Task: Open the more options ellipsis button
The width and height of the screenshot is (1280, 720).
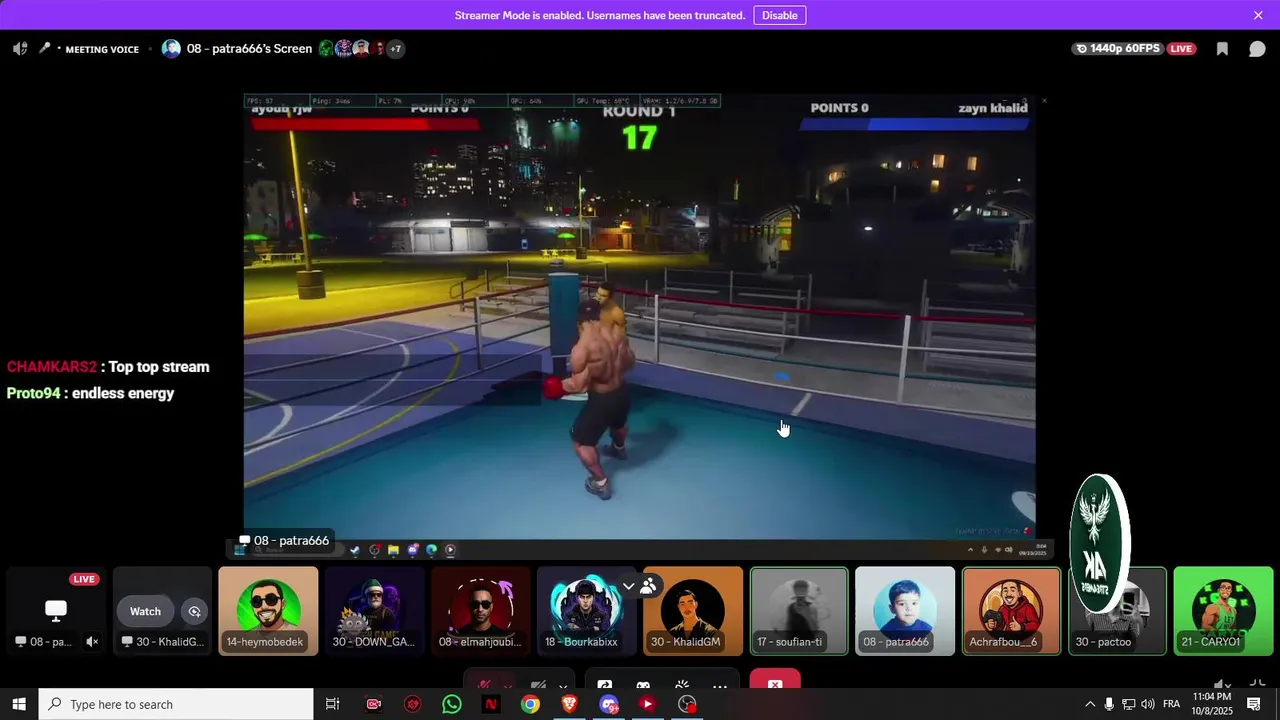Action: pyautogui.click(x=719, y=686)
